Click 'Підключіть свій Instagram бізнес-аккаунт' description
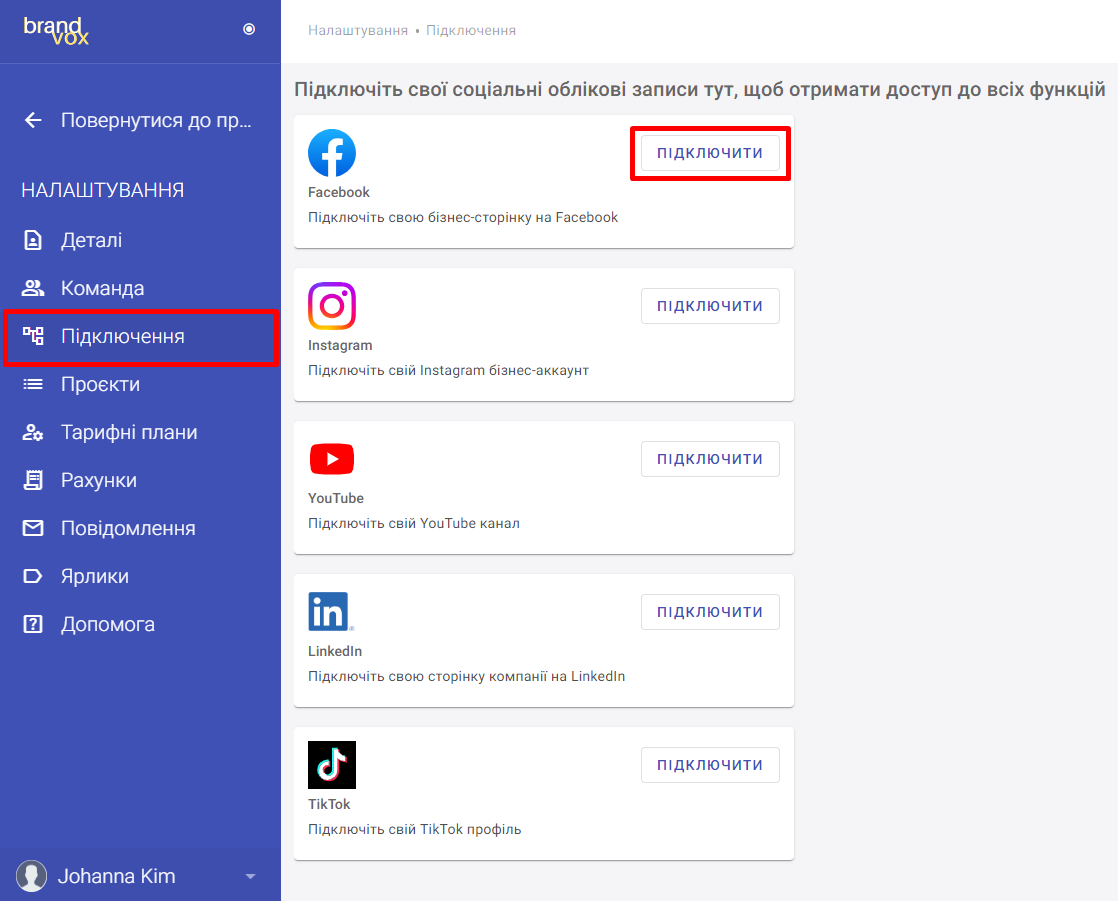1118x901 pixels. pos(448,371)
